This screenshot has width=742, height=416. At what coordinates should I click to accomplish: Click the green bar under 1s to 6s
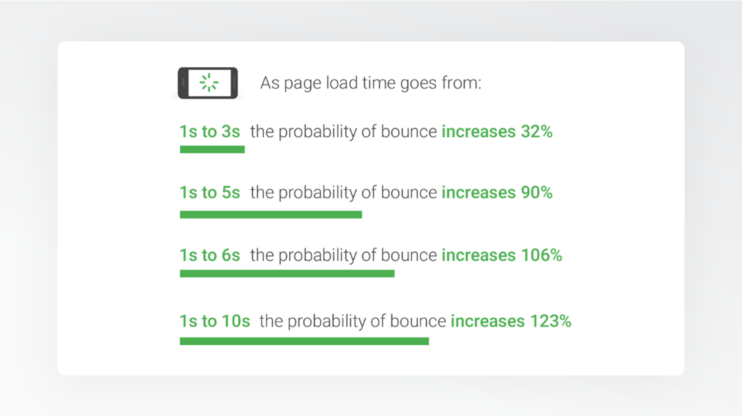click(287, 274)
